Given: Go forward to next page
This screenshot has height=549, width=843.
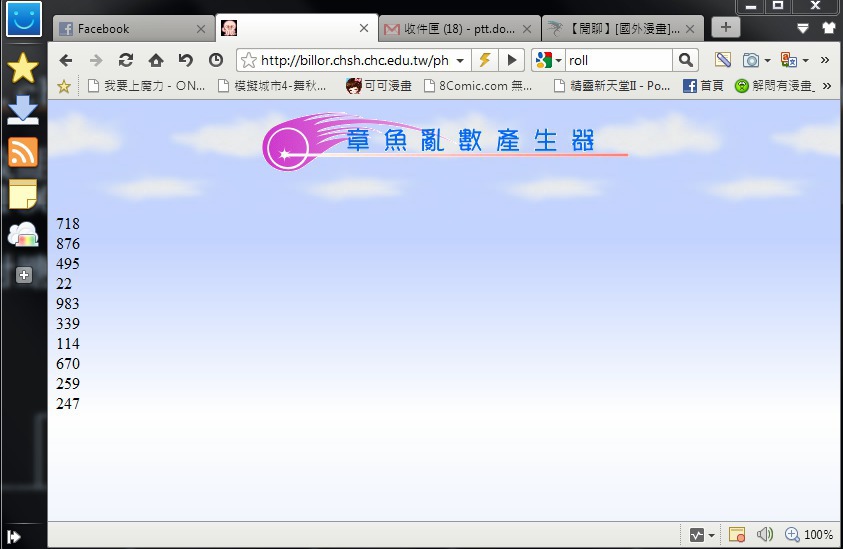Looking at the screenshot, I should tap(96, 60).
